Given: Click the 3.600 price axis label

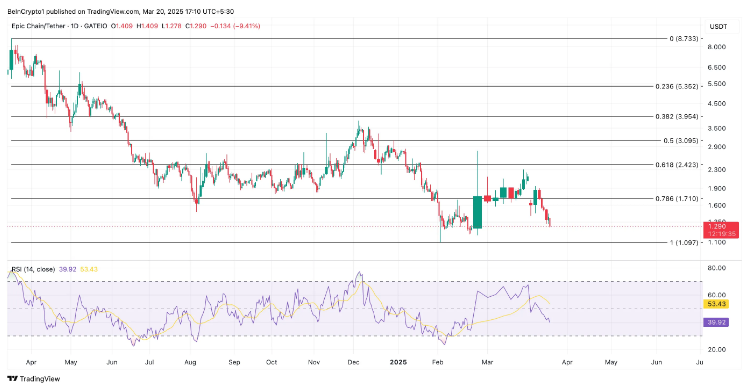Looking at the screenshot, I should (716, 128).
